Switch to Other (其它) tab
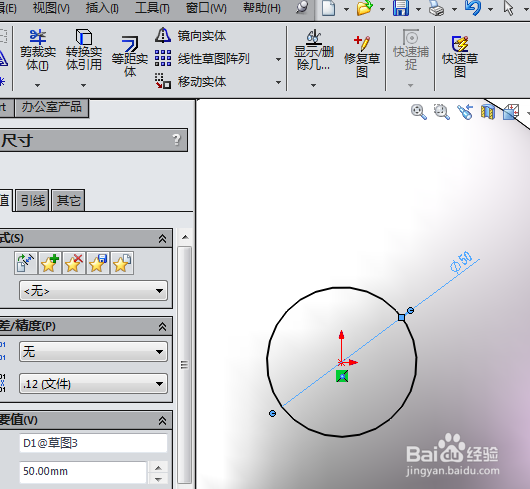The height and width of the screenshot is (489, 530). (68, 201)
